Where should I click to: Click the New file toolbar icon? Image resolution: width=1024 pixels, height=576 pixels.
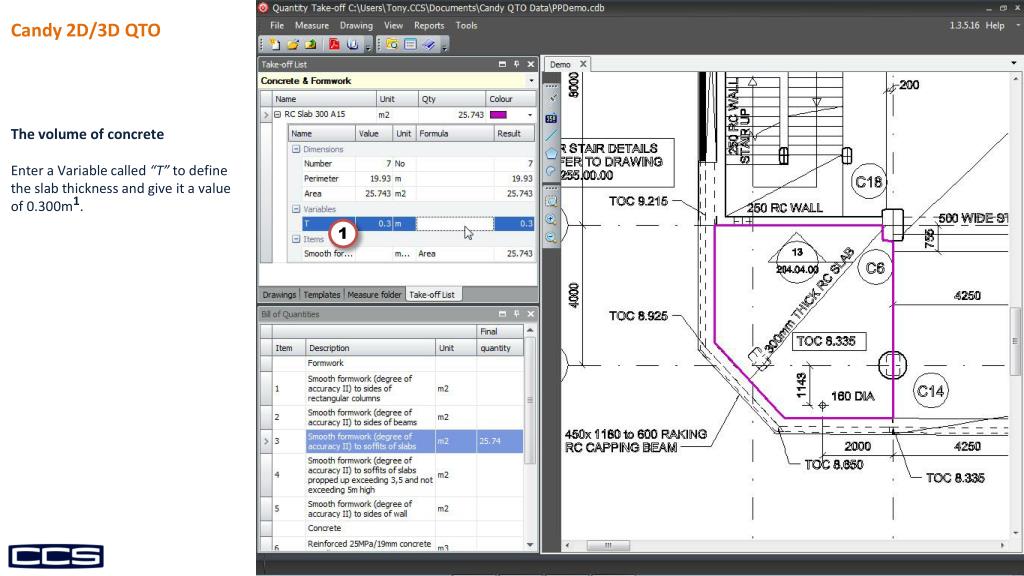pyautogui.click(x=275, y=44)
